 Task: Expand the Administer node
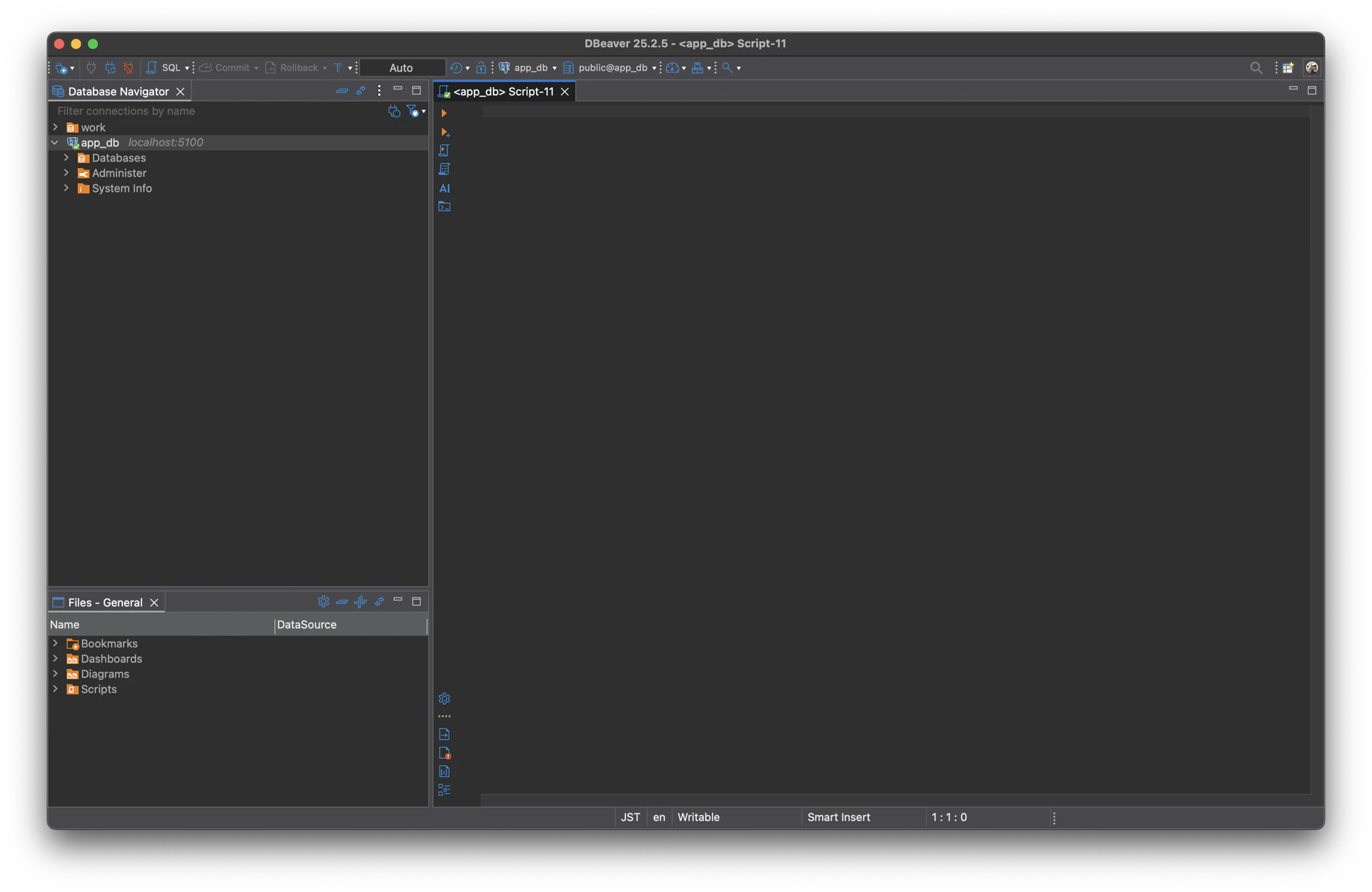pos(67,173)
